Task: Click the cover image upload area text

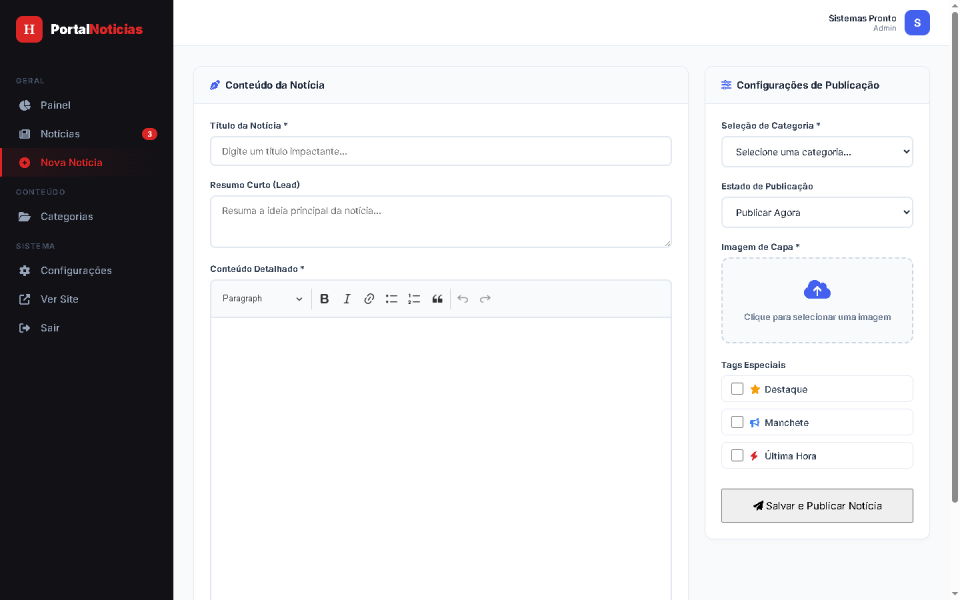Action: pos(817,317)
